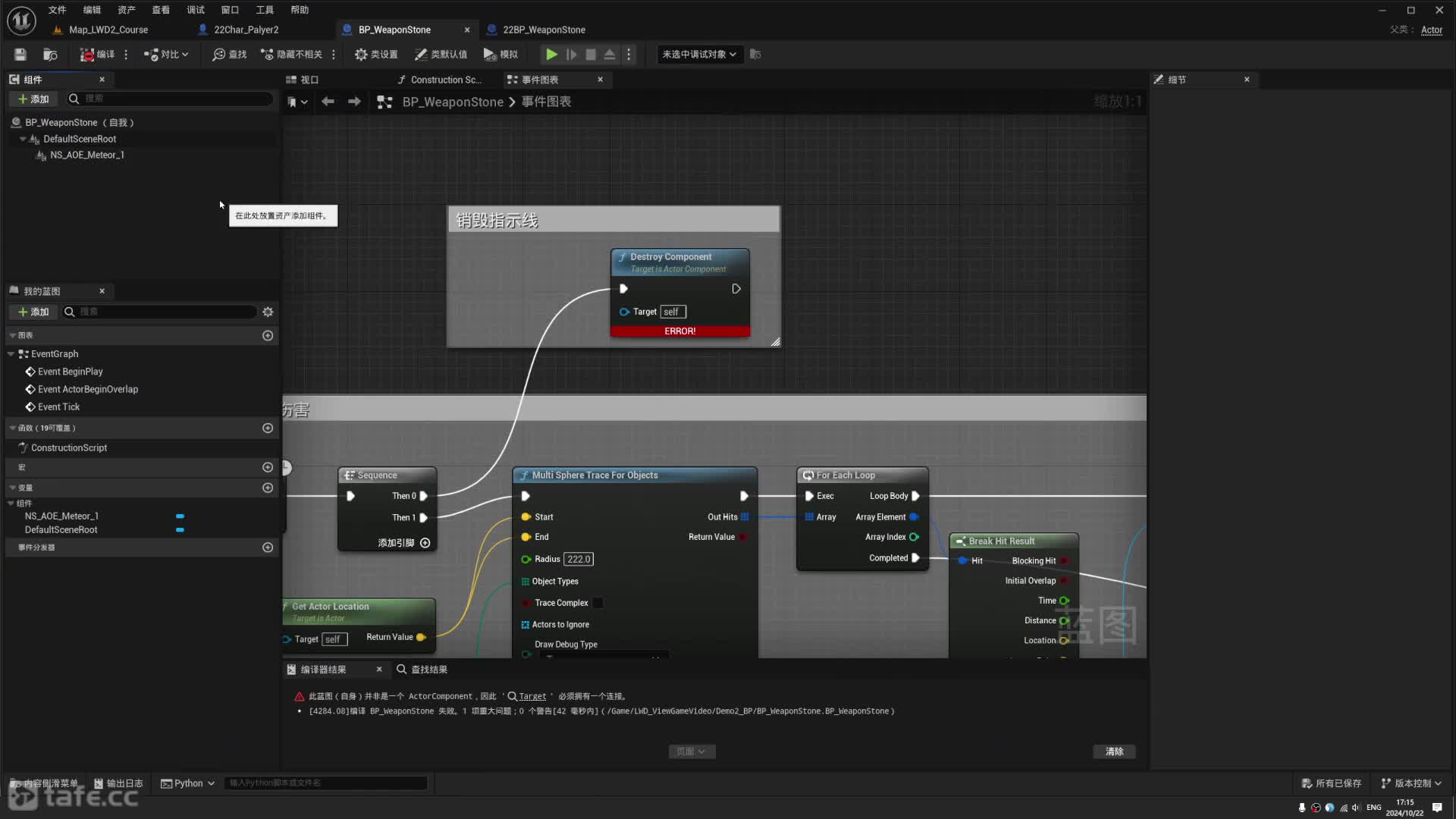Open graph bookmarks dropdown
This screenshot has height=819, width=1456.
[297, 102]
